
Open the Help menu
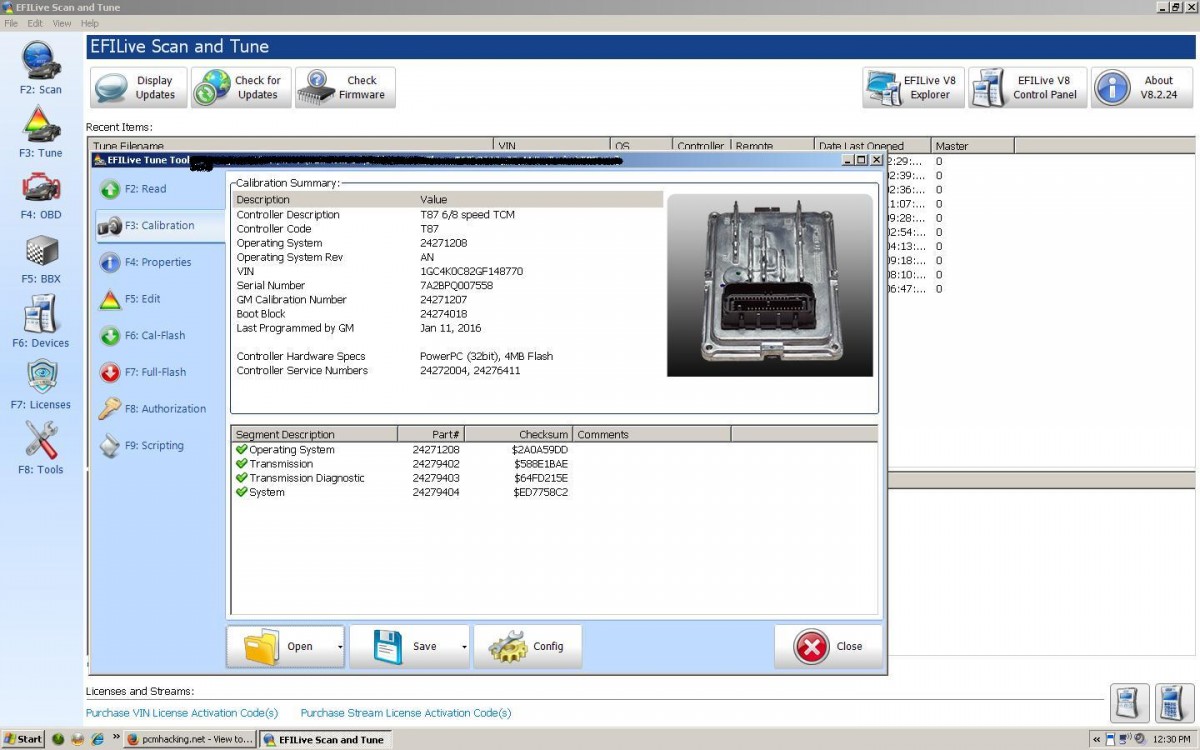click(89, 23)
